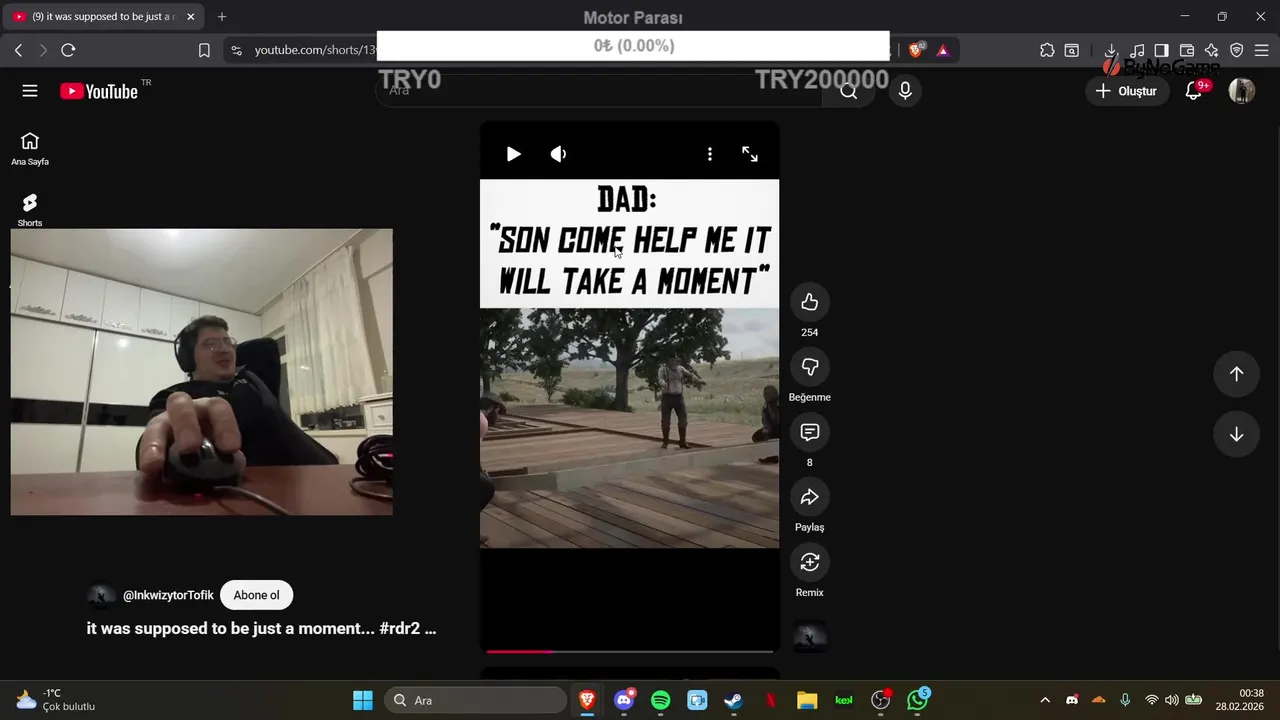This screenshot has width=1280, height=720.
Task: Open the Windows Start menu
Action: pyautogui.click(x=363, y=700)
